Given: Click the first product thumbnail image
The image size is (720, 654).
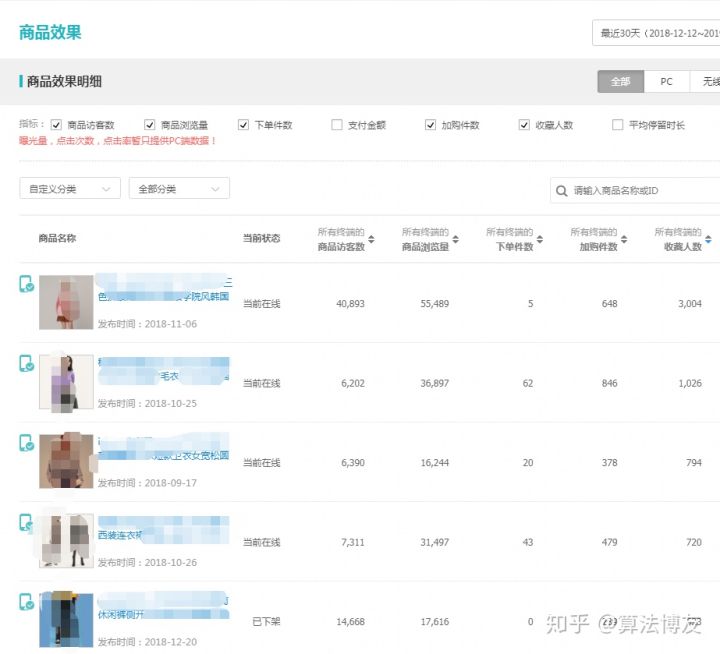Looking at the screenshot, I should point(66,303).
